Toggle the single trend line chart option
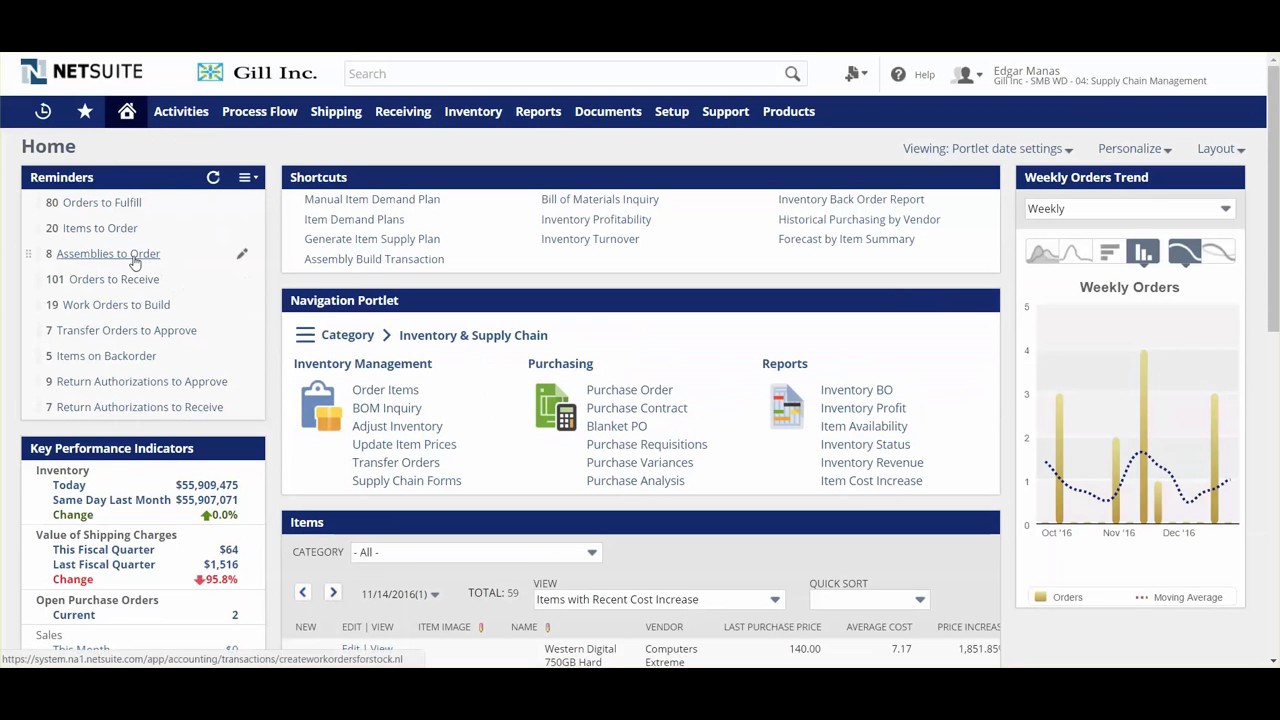Image resolution: width=1280 pixels, height=720 pixels. point(1184,252)
